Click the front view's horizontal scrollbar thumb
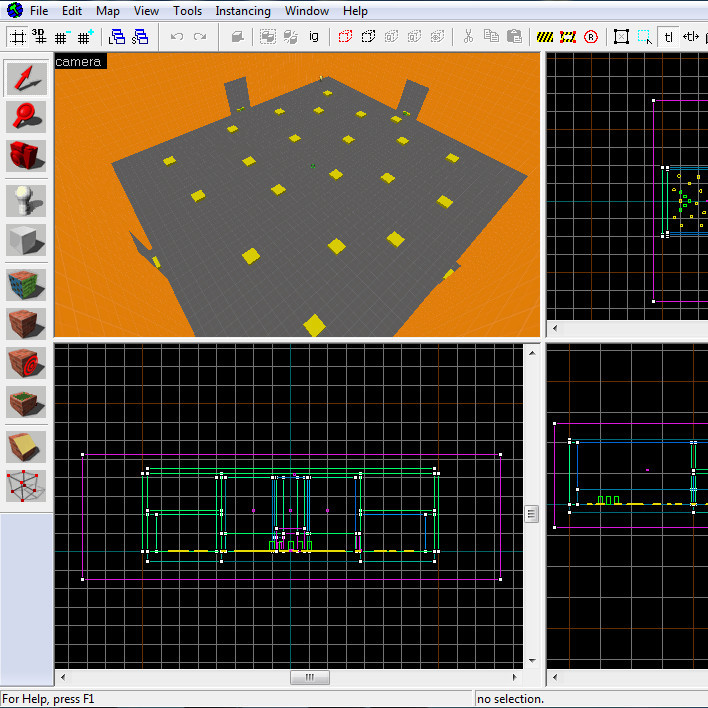 (x=310, y=677)
